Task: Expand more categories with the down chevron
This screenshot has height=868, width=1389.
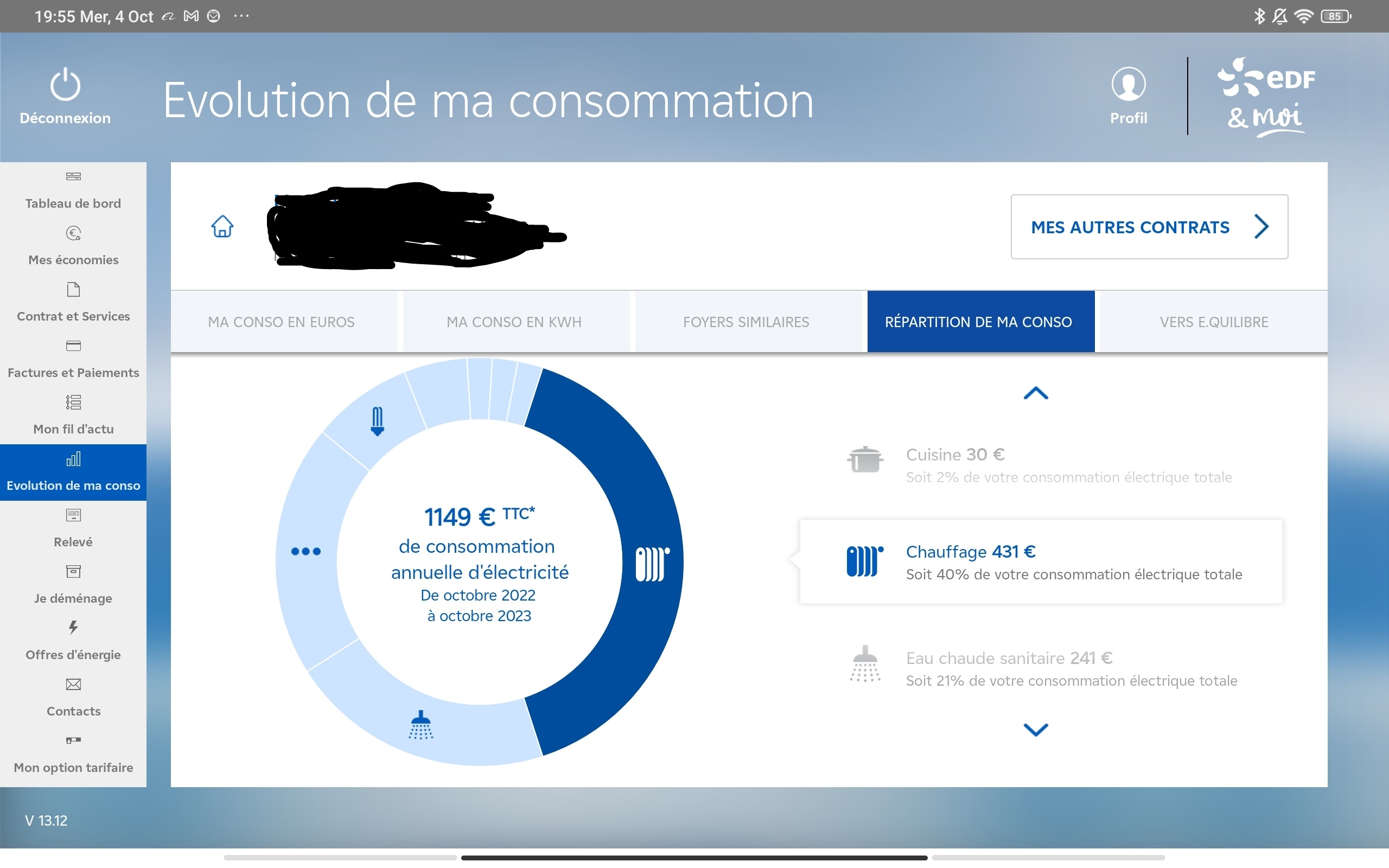Action: point(1035,730)
